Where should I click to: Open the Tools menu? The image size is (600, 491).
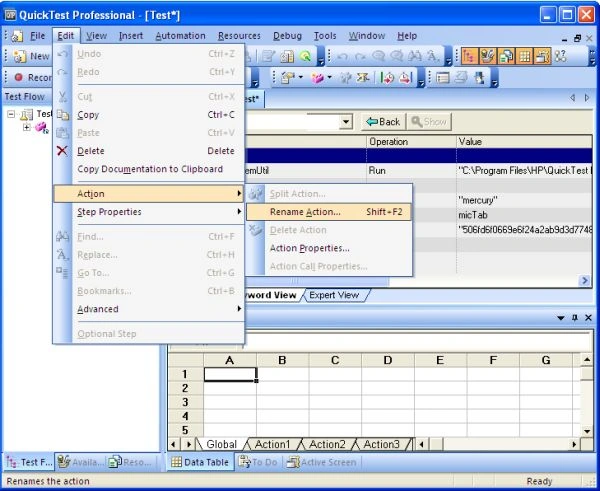click(325, 36)
